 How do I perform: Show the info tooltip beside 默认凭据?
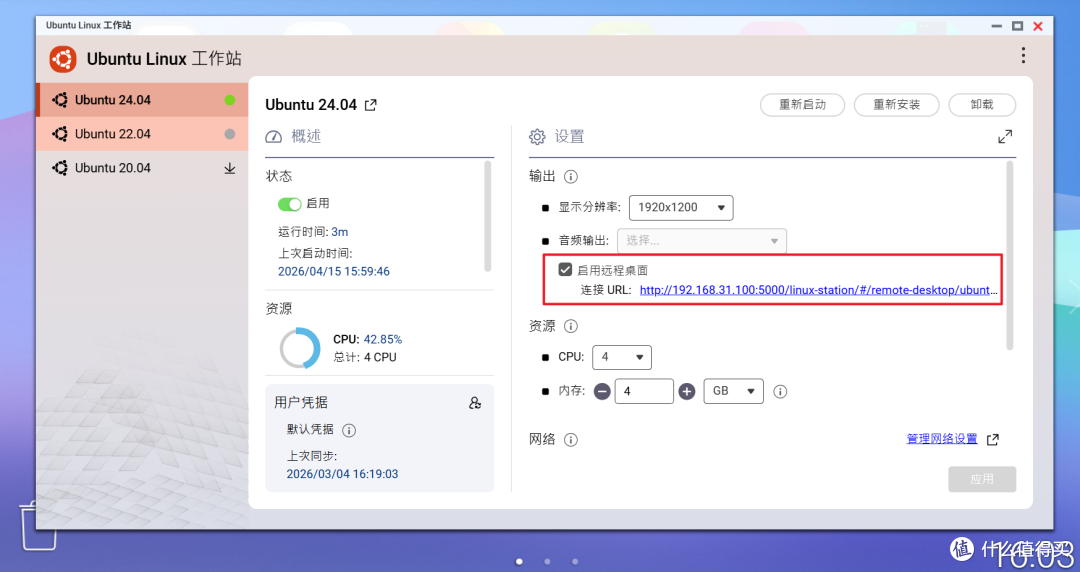[x=349, y=431]
